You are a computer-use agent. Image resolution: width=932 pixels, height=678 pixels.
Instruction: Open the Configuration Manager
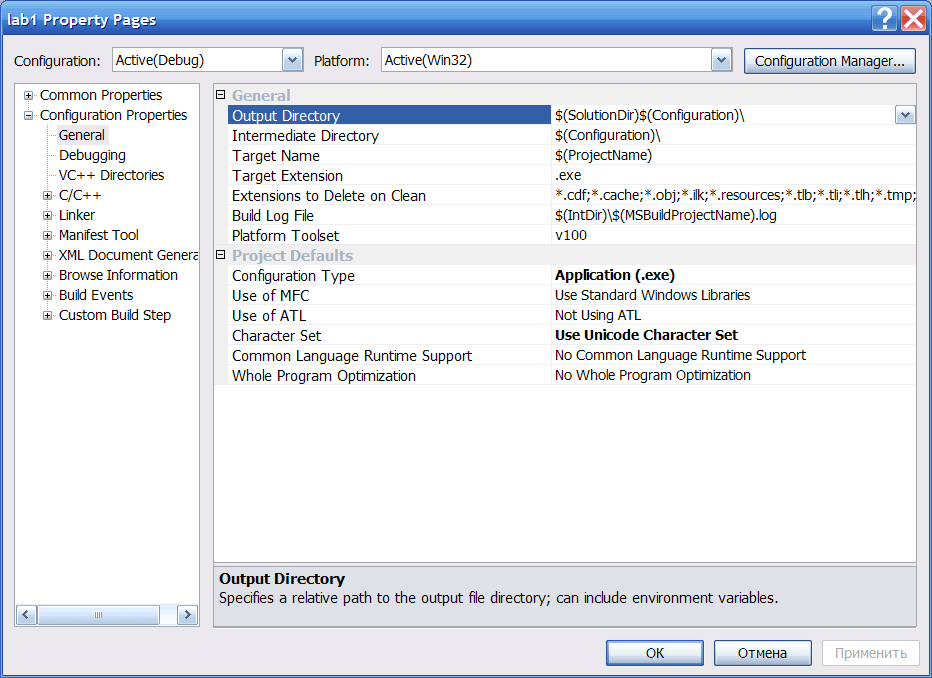pyautogui.click(x=829, y=61)
